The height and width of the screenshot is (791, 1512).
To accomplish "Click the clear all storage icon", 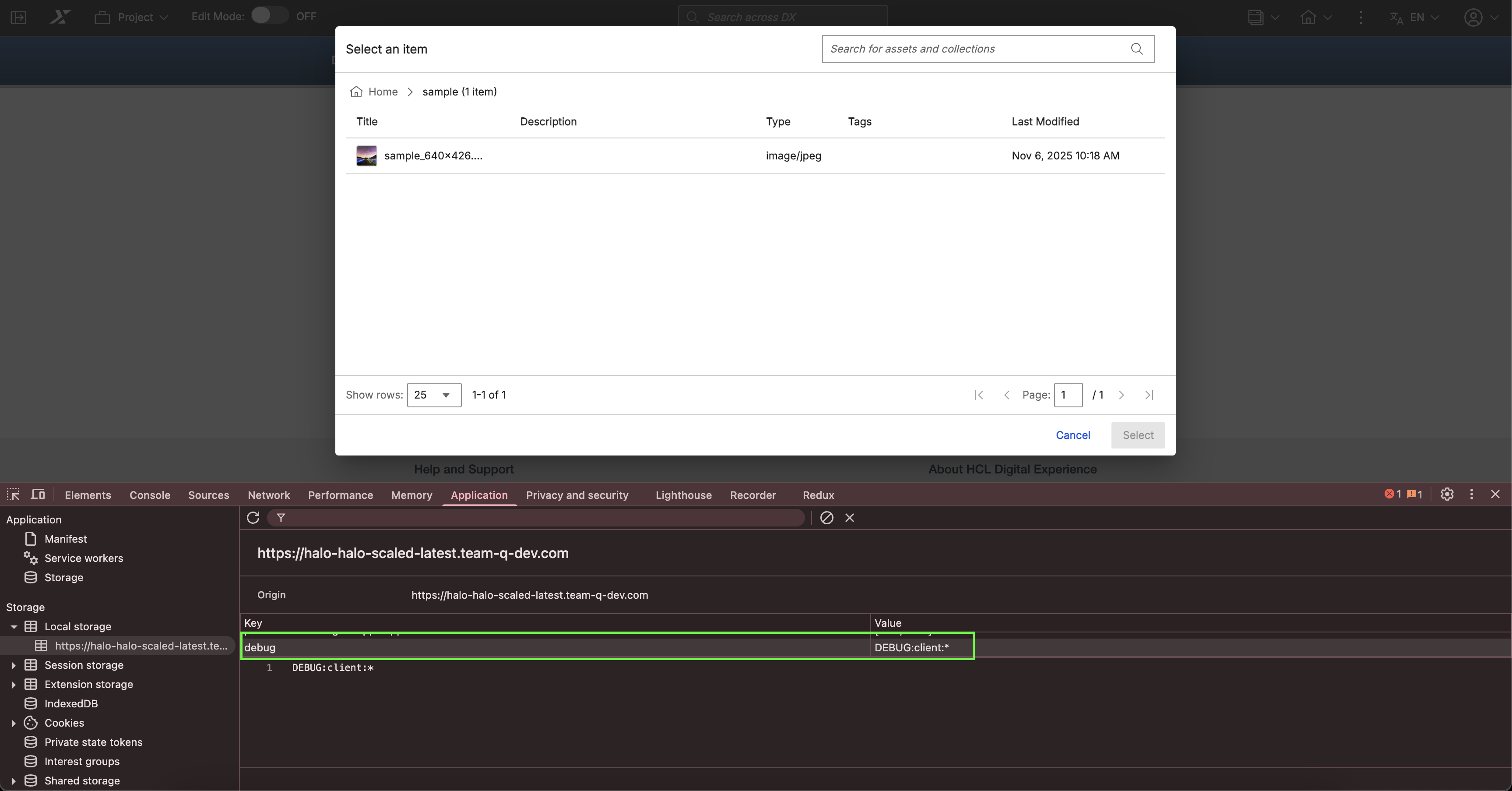I will (x=826, y=517).
